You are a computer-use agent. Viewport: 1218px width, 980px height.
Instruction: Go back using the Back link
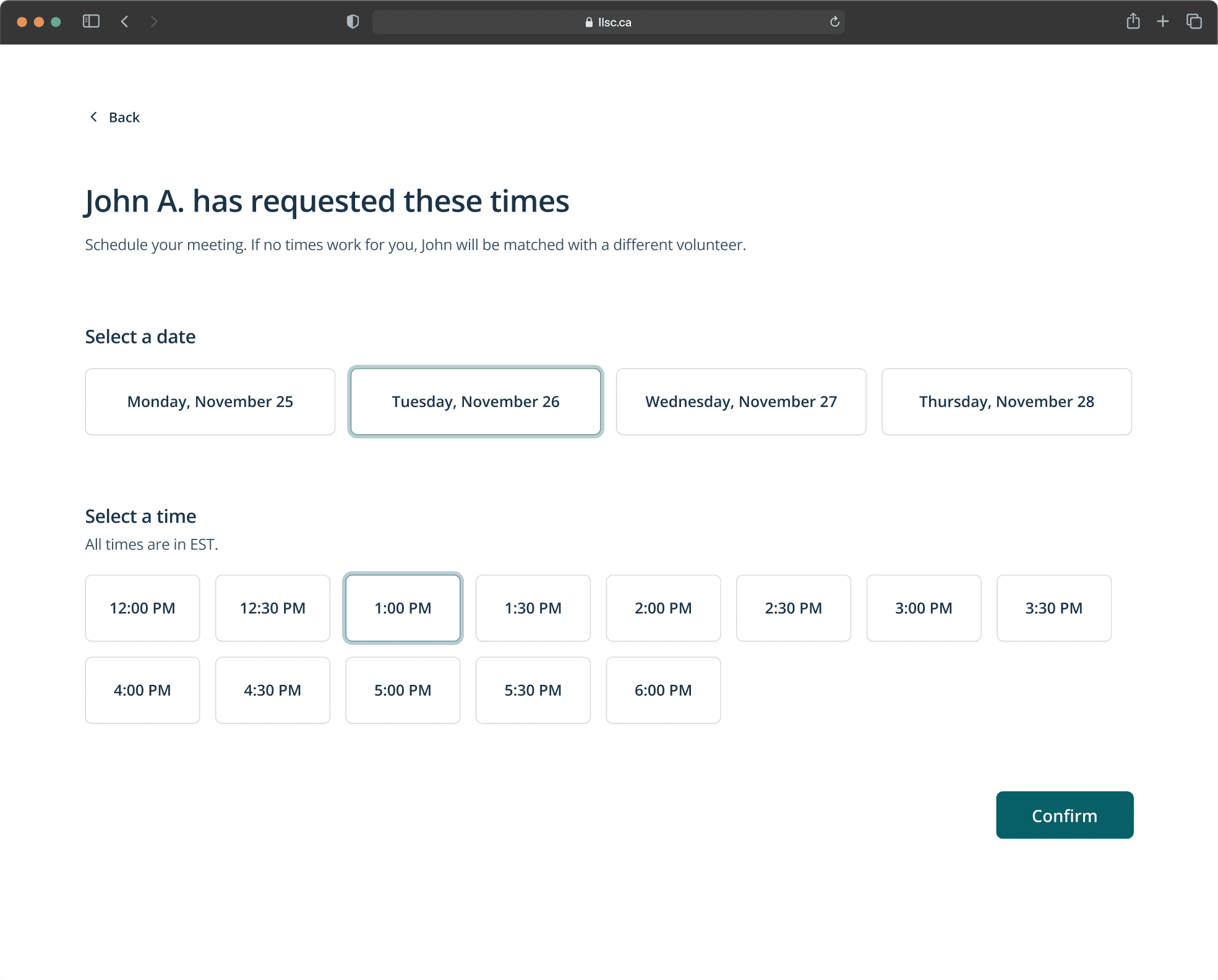116,118
